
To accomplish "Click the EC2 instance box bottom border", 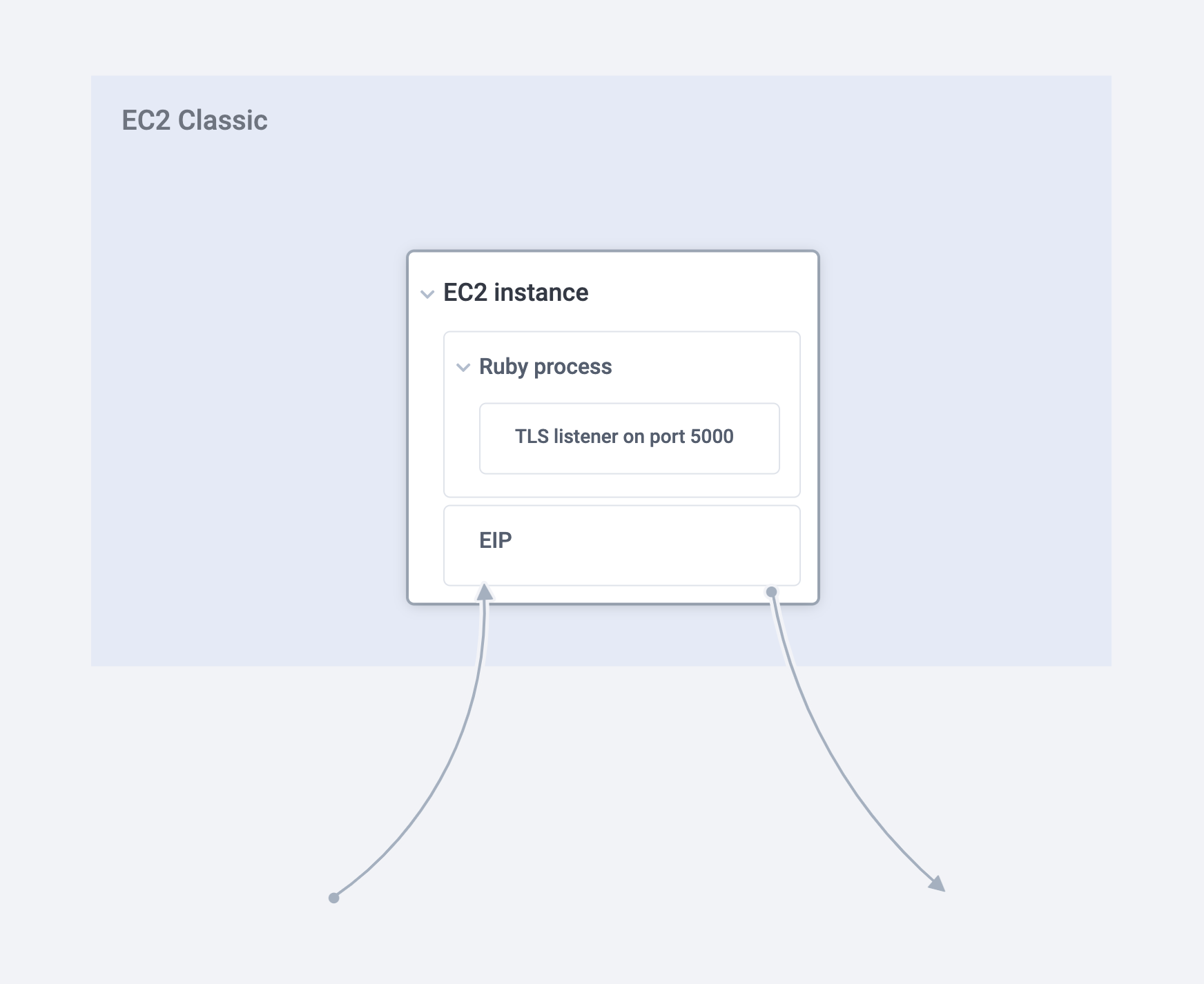I will point(621,604).
